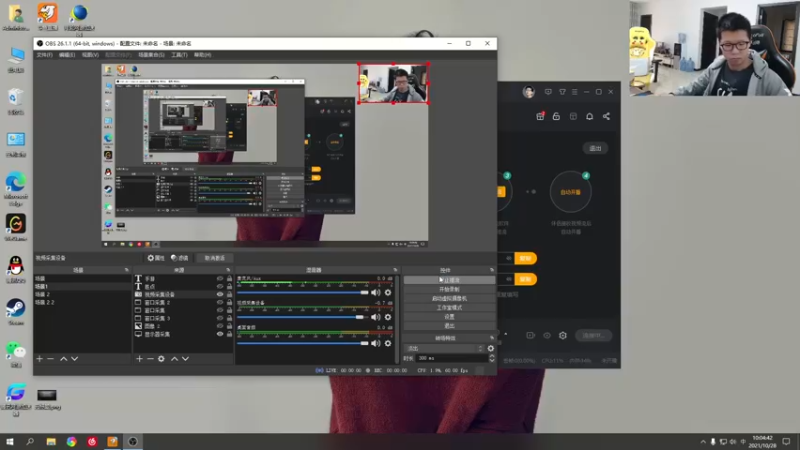
Task: Mute the 视频采集设备 mixer channel speaker icon
Action: (x=376, y=317)
